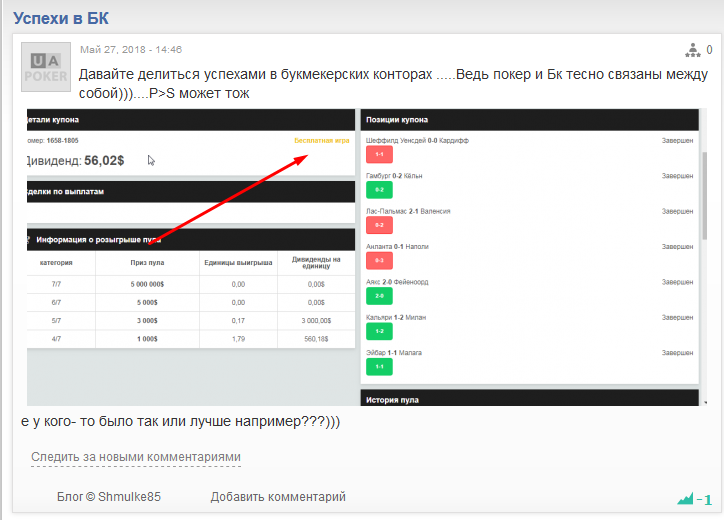Click the views counter people icon
724x520 pixels.
coord(692,50)
